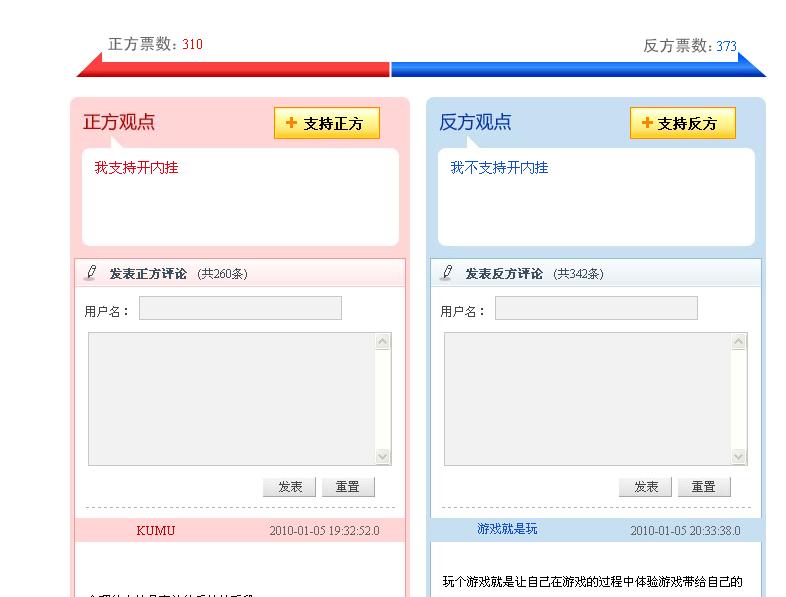Click the 发表正方评论 section title
The width and height of the screenshot is (786, 597).
148,274
